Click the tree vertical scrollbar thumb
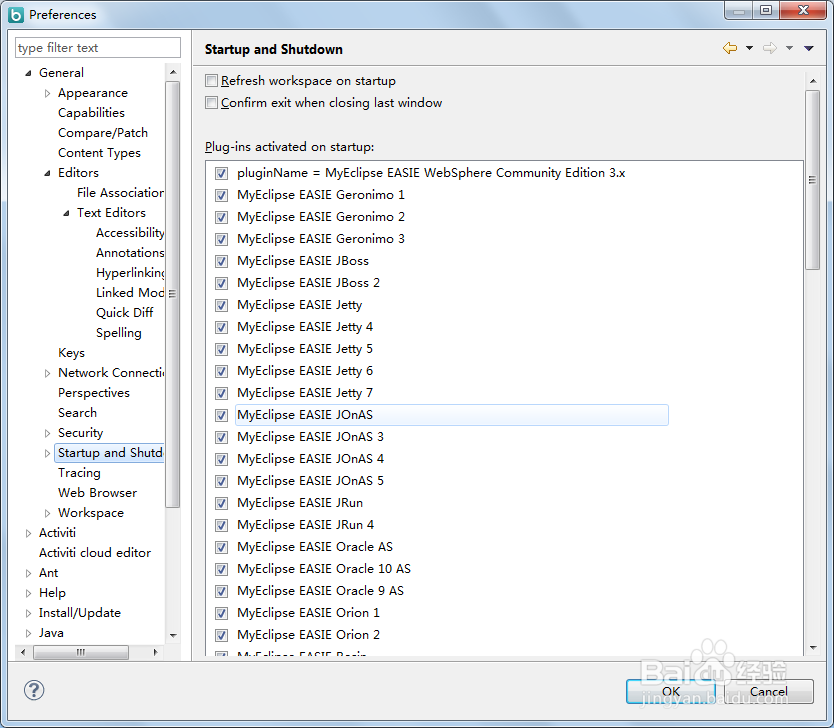 173,294
